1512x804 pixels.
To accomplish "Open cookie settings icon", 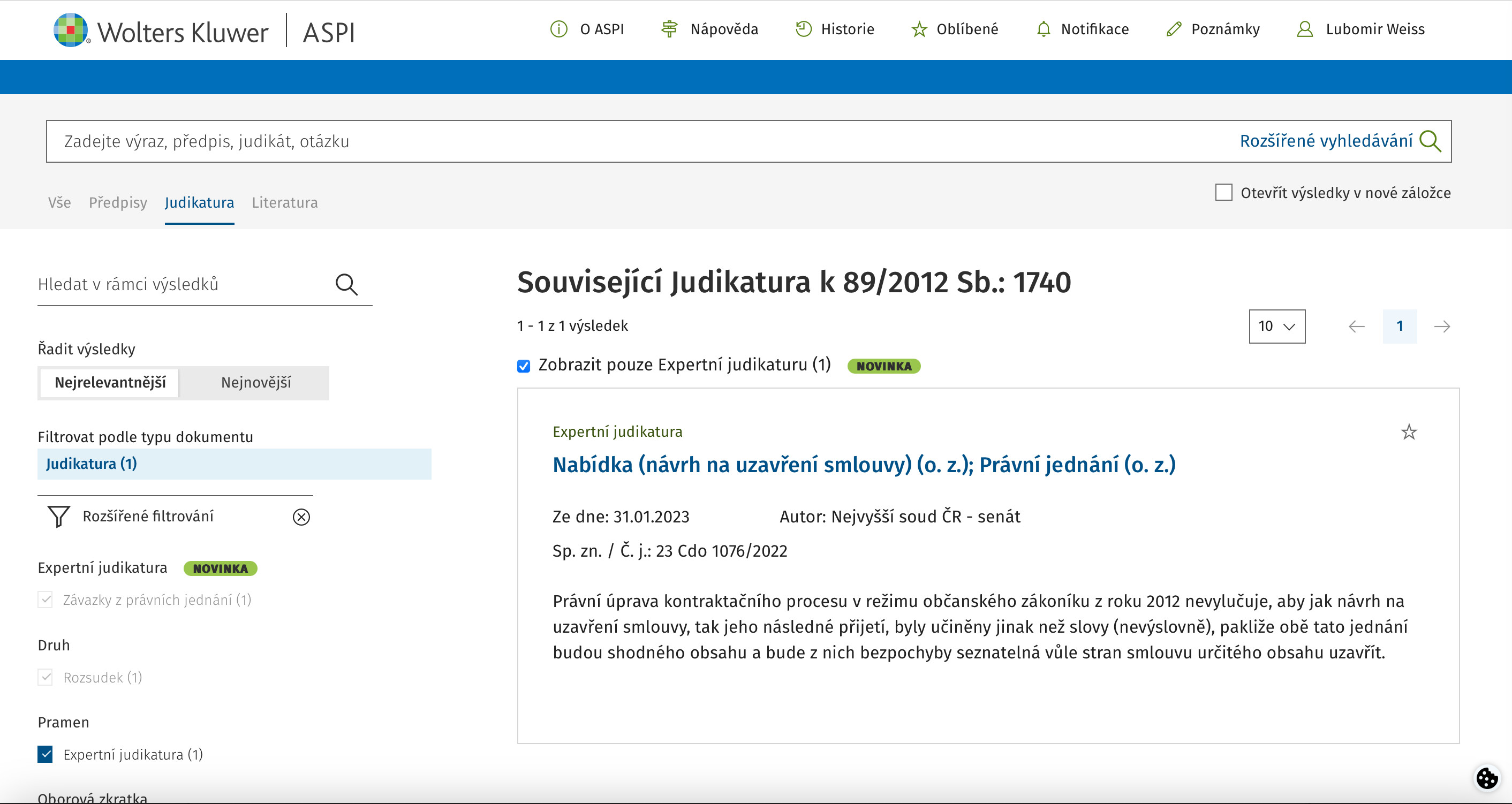I will click(1487, 779).
